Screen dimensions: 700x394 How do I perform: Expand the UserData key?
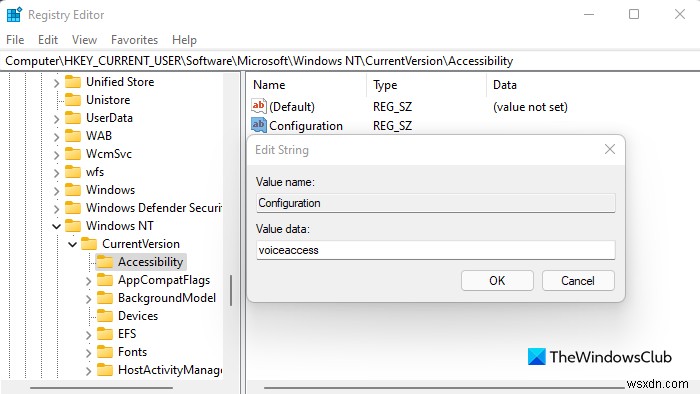click(x=56, y=119)
